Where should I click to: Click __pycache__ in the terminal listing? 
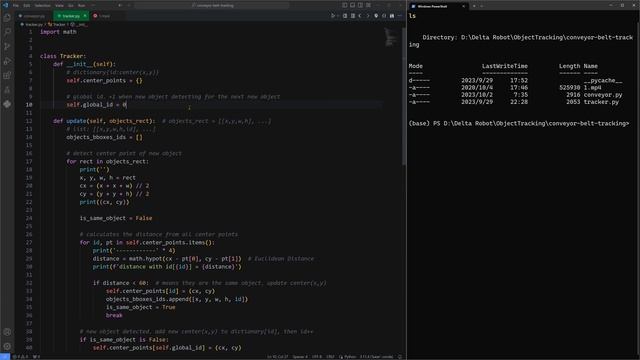[603, 80]
